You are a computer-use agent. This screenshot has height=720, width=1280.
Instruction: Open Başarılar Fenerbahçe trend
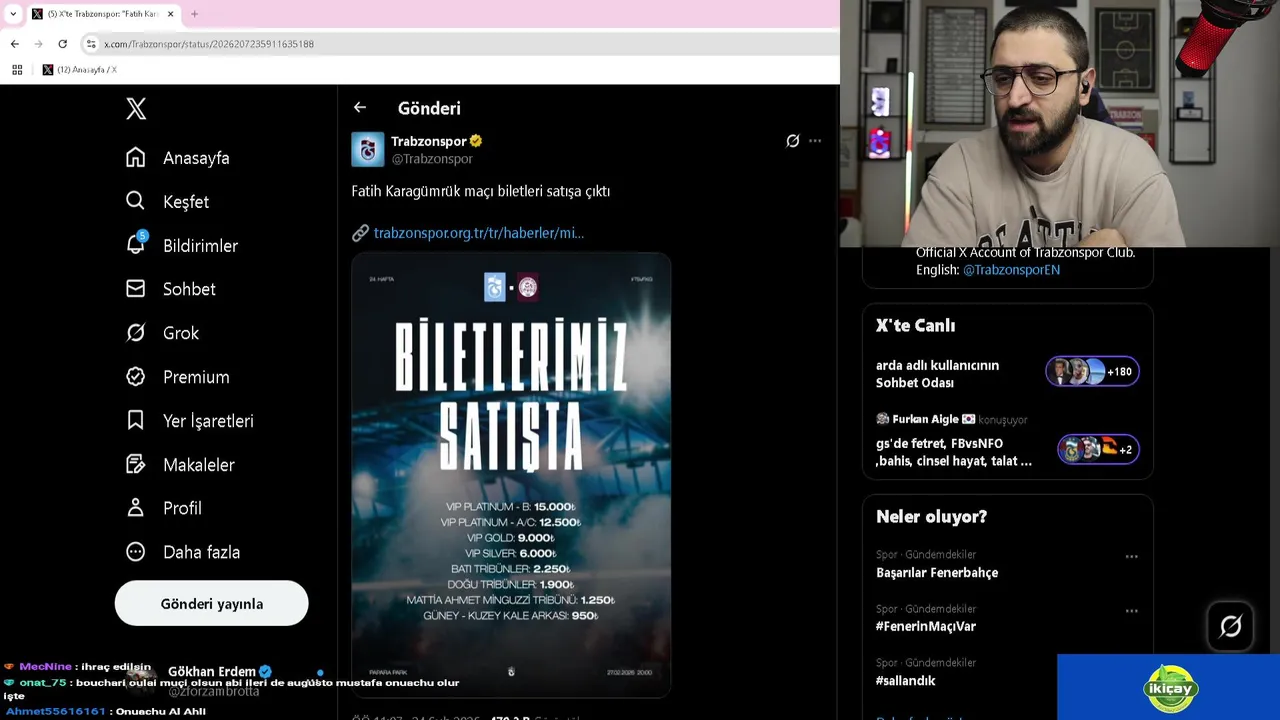click(x=937, y=572)
